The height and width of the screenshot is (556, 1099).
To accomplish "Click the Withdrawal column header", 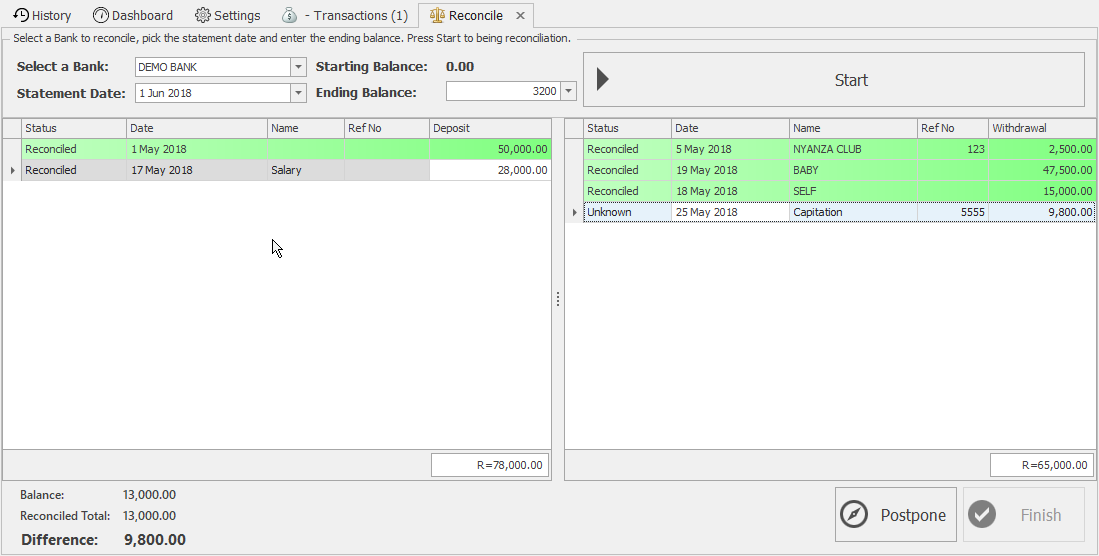I will [1040, 128].
